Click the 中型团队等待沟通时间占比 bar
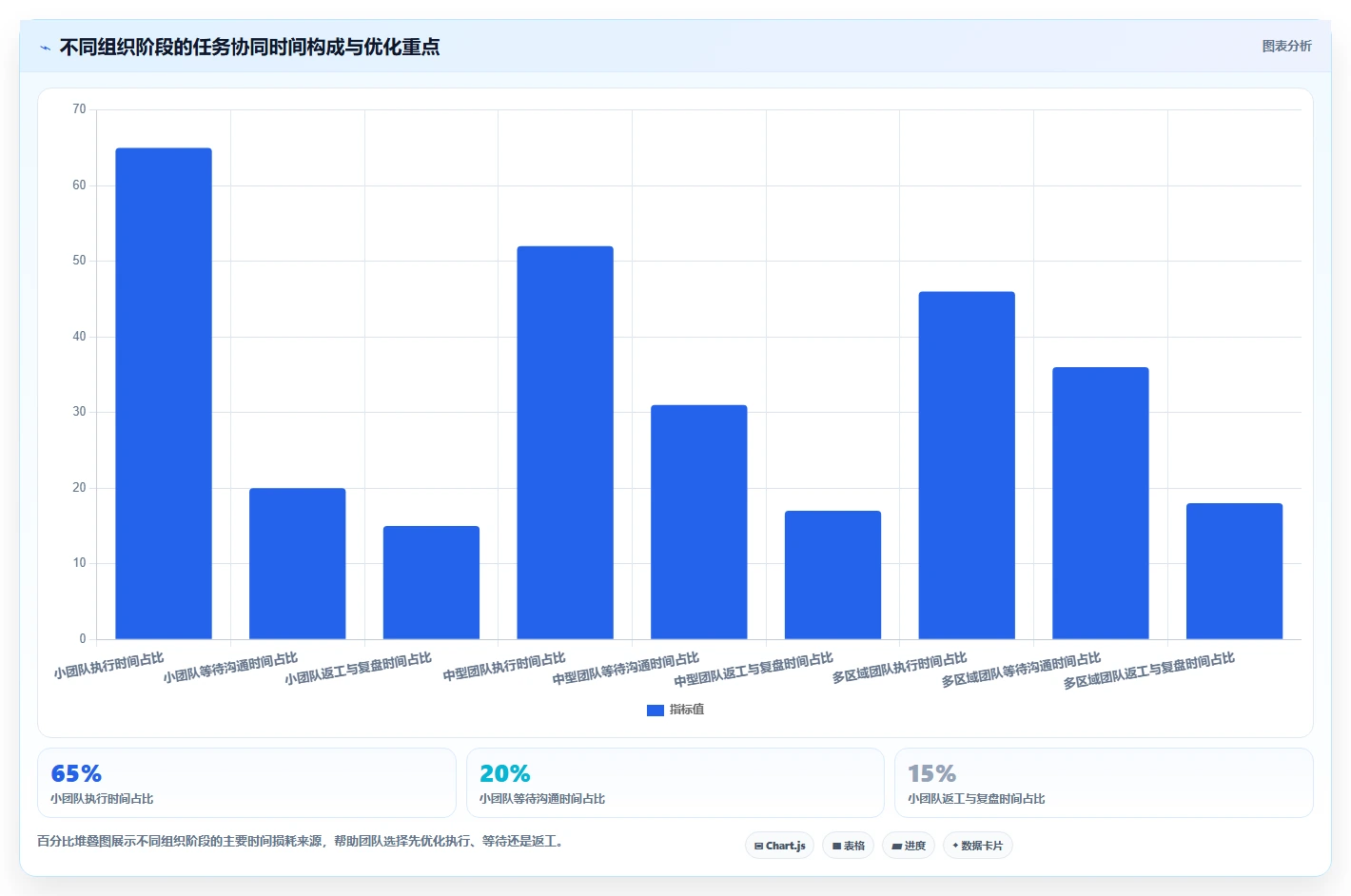 [x=699, y=522]
